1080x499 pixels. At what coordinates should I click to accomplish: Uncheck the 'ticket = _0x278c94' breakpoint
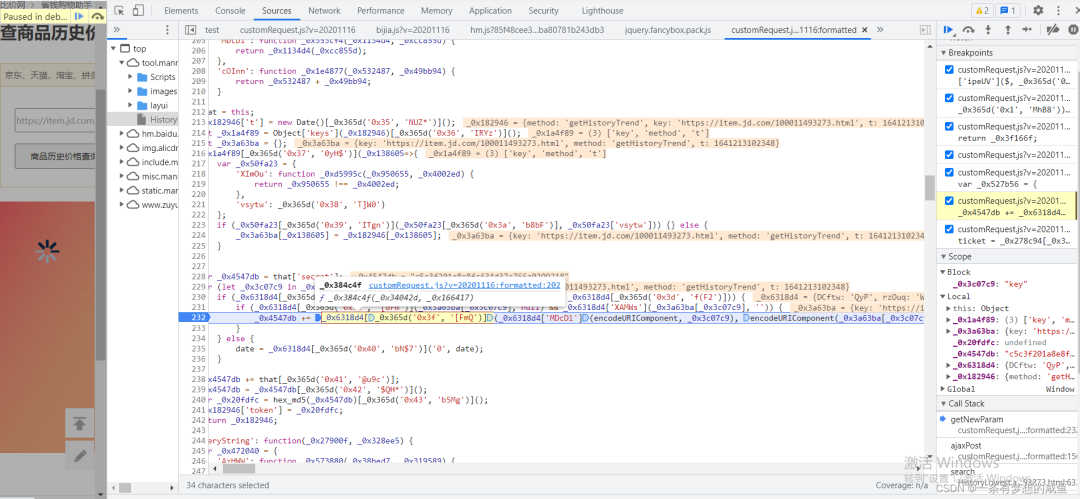pos(950,230)
